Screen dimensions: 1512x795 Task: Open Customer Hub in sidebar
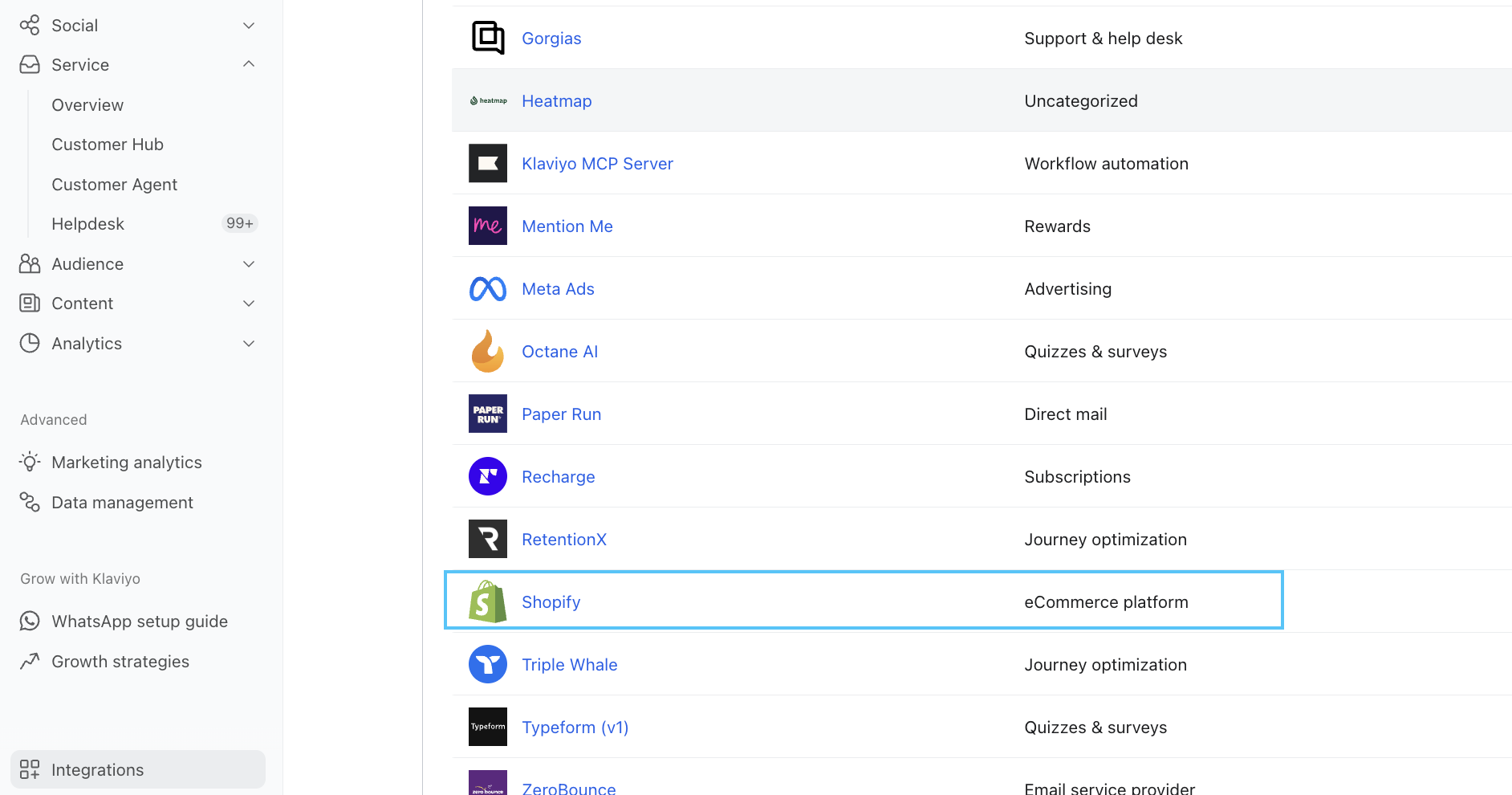point(108,144)
